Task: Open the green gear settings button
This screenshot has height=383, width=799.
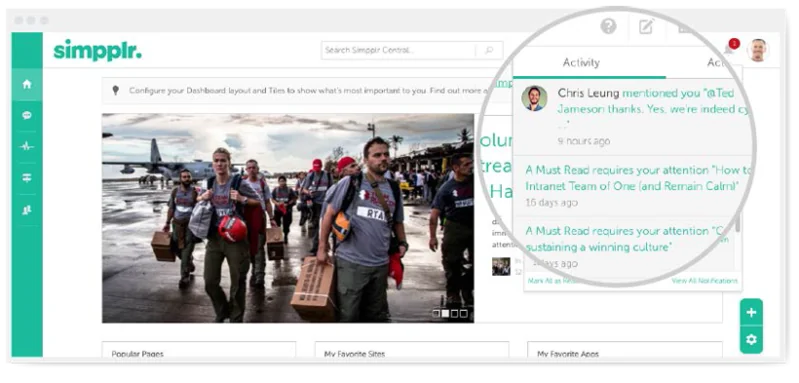Action: pos(751,340)
